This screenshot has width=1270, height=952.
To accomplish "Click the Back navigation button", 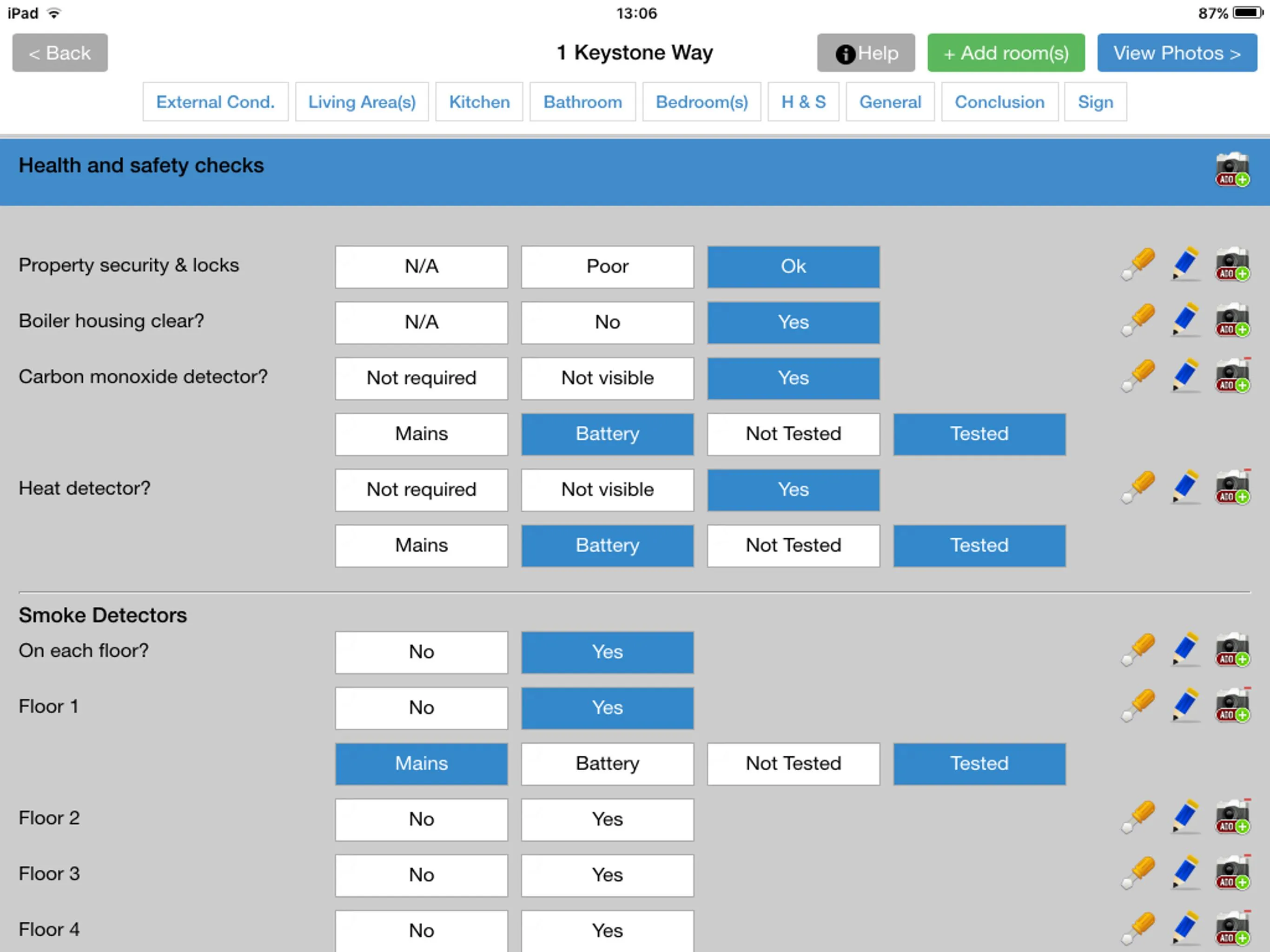I will pos(59,53).
